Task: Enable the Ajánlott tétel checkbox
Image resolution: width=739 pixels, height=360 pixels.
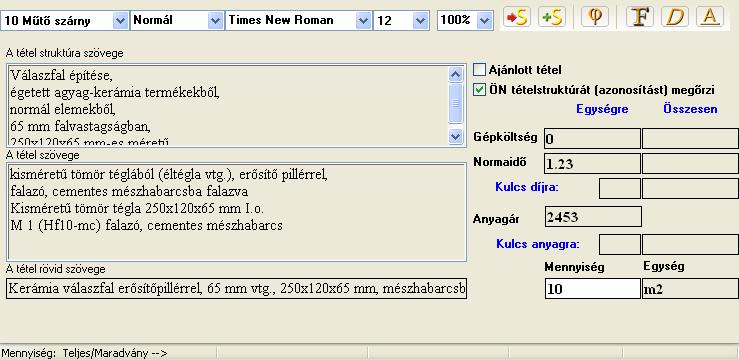Action: [x=479, y=70]
